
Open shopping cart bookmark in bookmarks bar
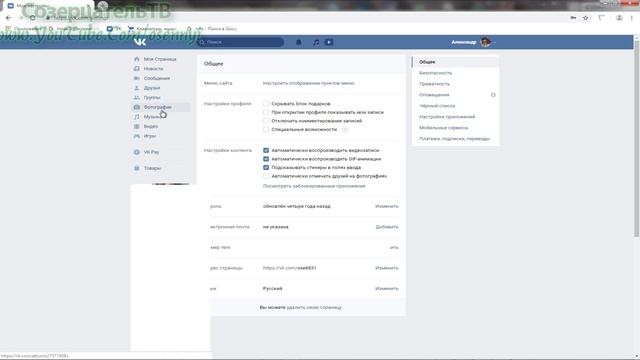152,29
